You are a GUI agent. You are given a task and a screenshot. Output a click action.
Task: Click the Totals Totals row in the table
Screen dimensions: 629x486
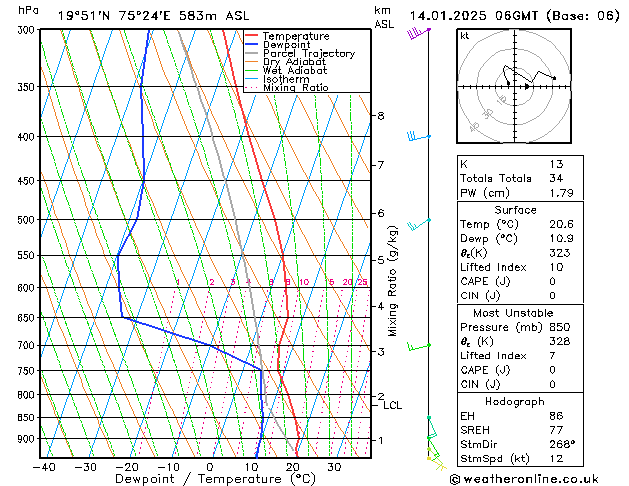pos(538,178)
